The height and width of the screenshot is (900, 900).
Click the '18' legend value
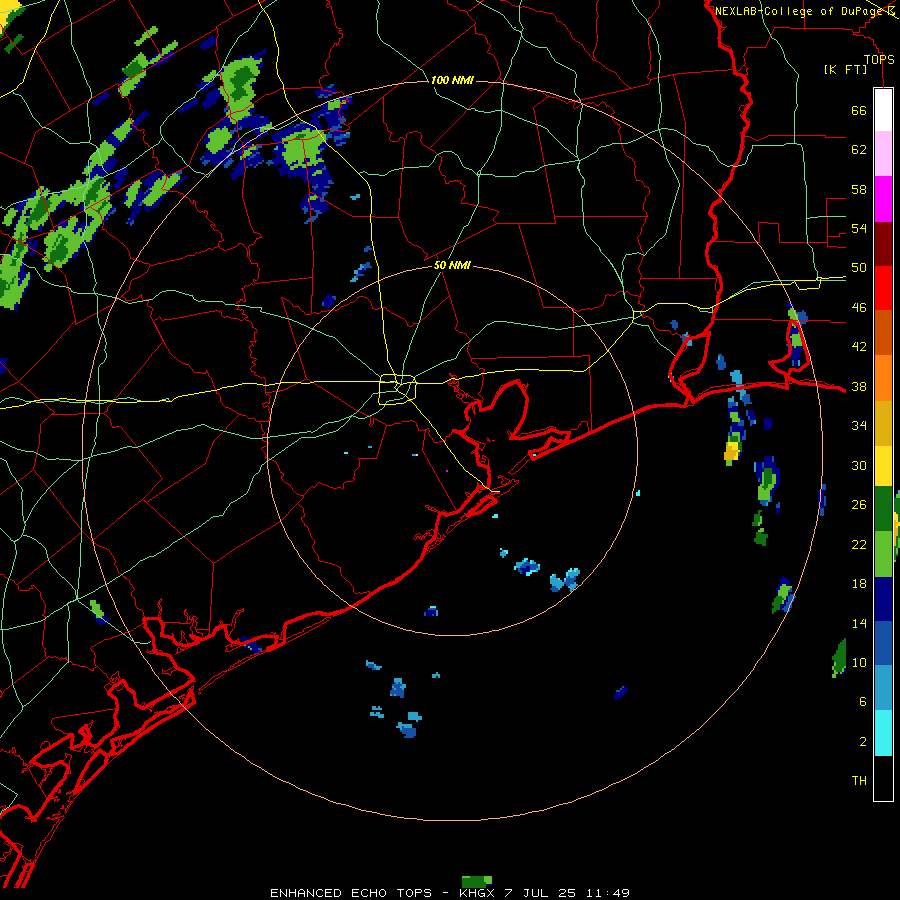coord(859,584)
